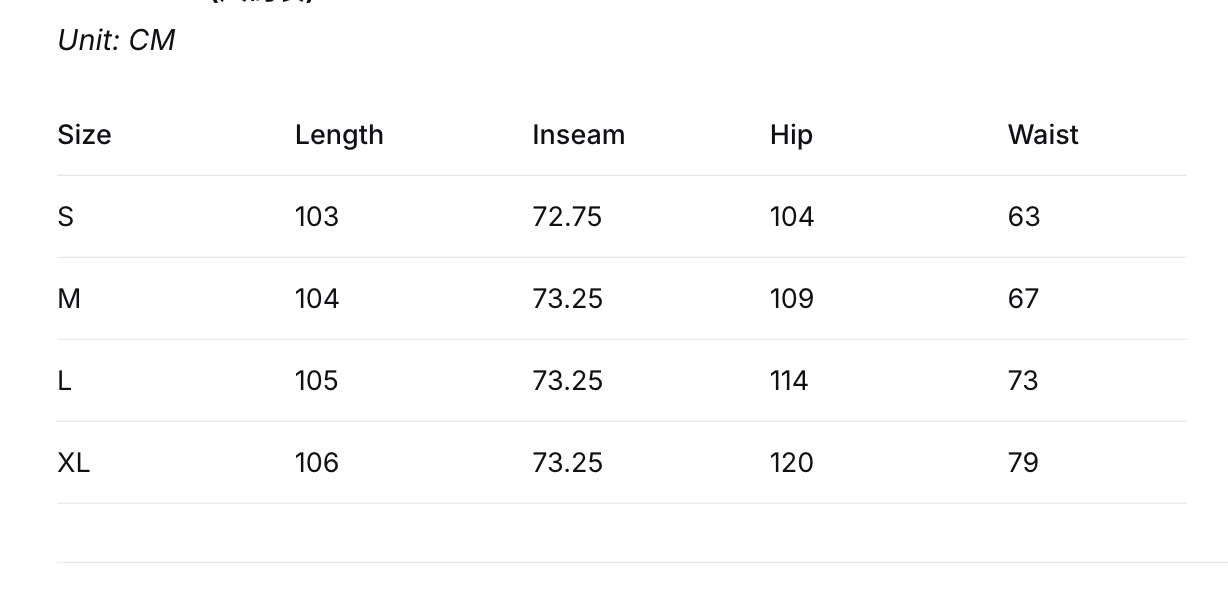
Task: Select the M size row label
Action: coord(69,299)
